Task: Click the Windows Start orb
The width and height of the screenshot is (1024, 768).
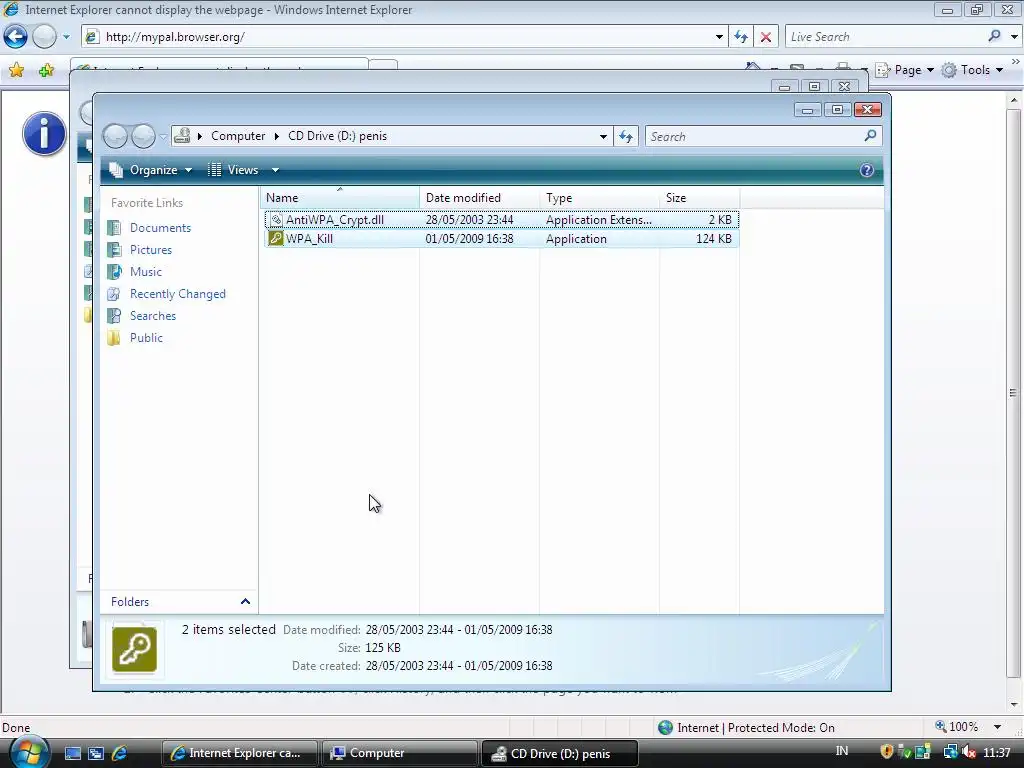Action: [27, 752]
